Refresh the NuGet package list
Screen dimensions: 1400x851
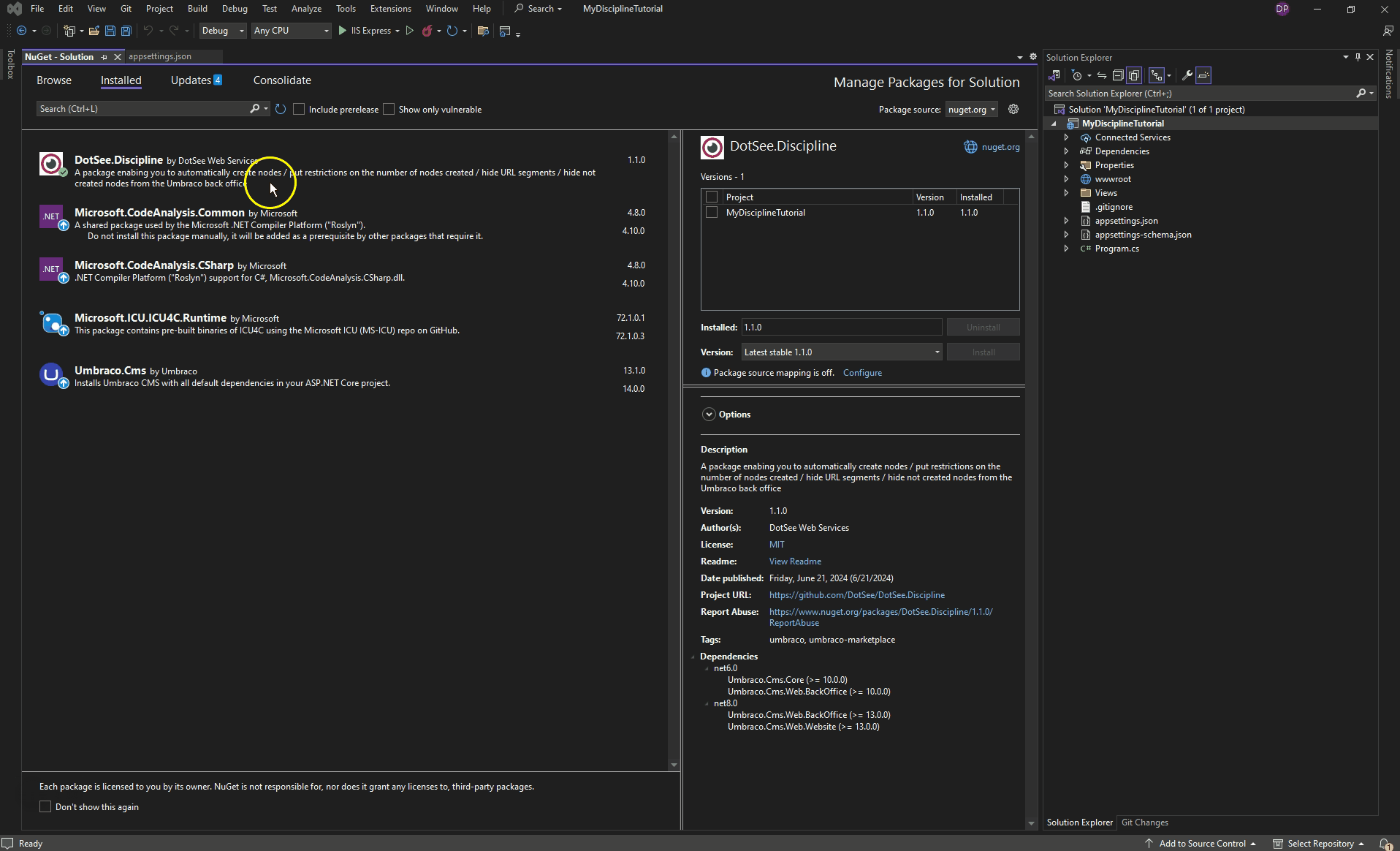point(281,109)
